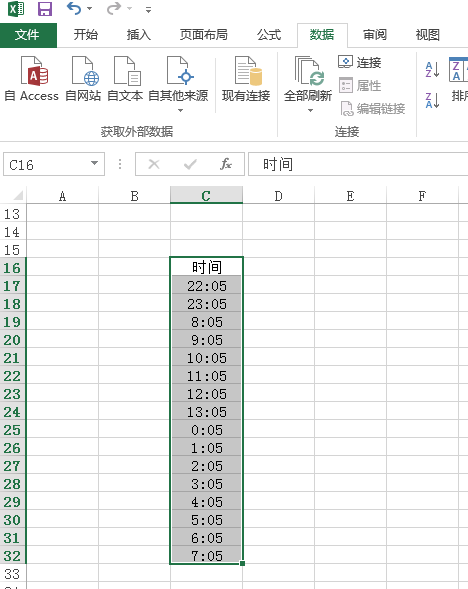Select the 数据 ribbon tab
This screenshot has width=468, height=589.
322,35
